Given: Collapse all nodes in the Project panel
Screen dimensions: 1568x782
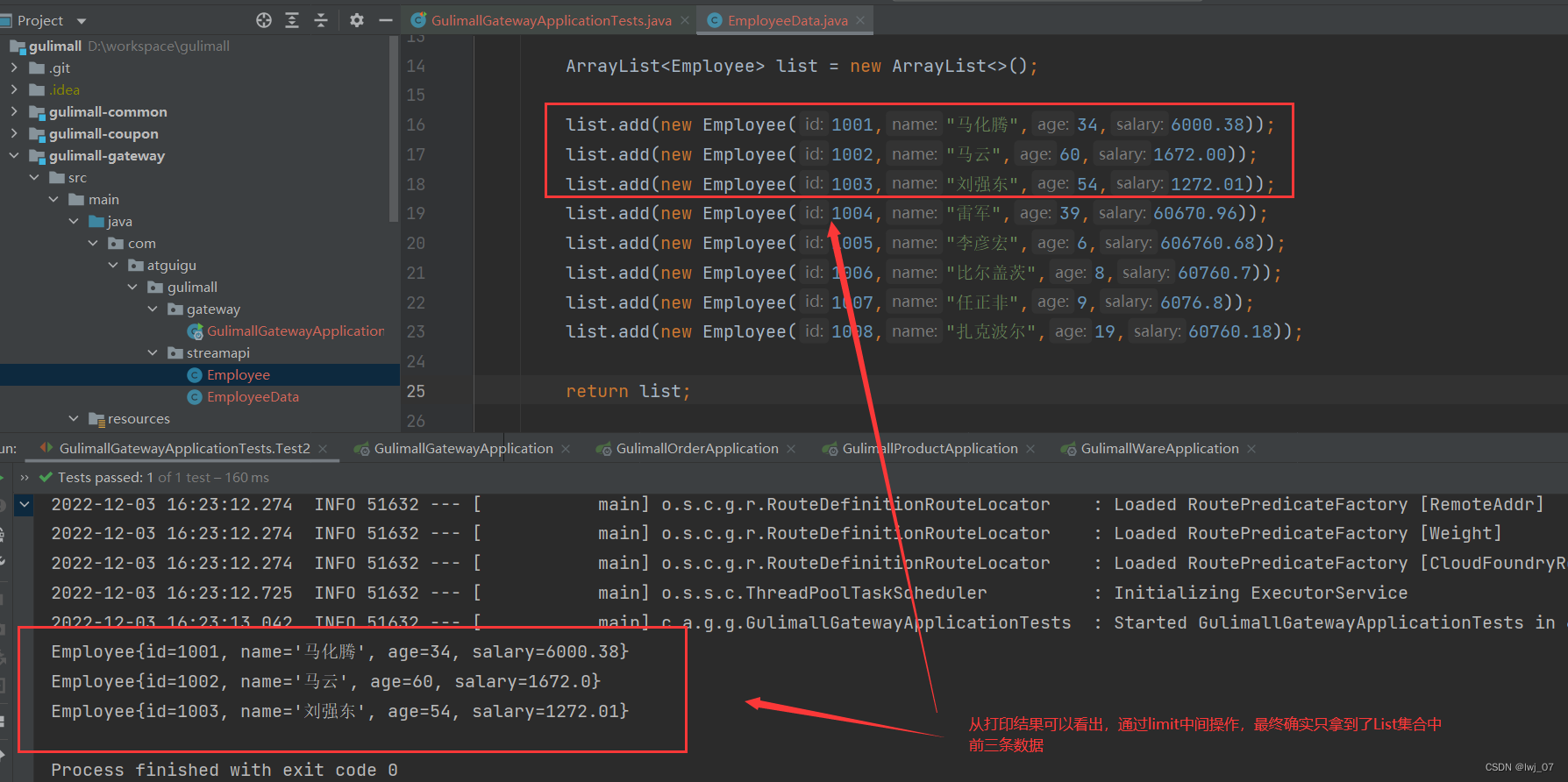Looking at the screenshot, I should (321, 20).
